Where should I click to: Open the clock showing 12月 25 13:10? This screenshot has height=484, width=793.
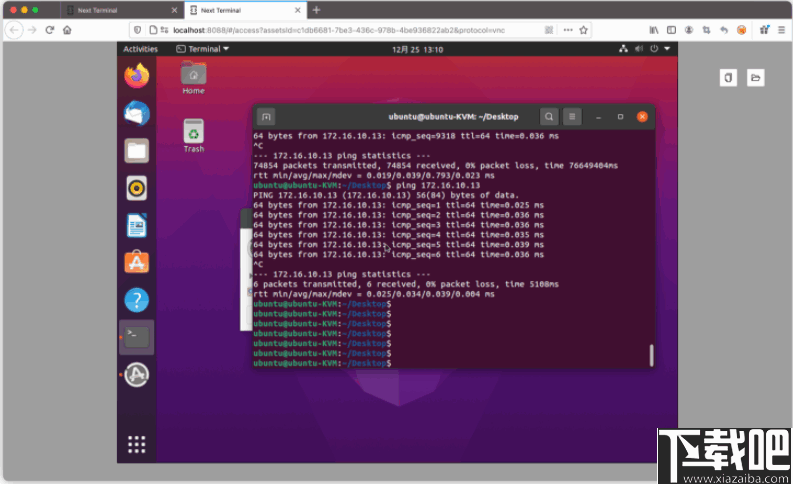(x=418, y=50)
